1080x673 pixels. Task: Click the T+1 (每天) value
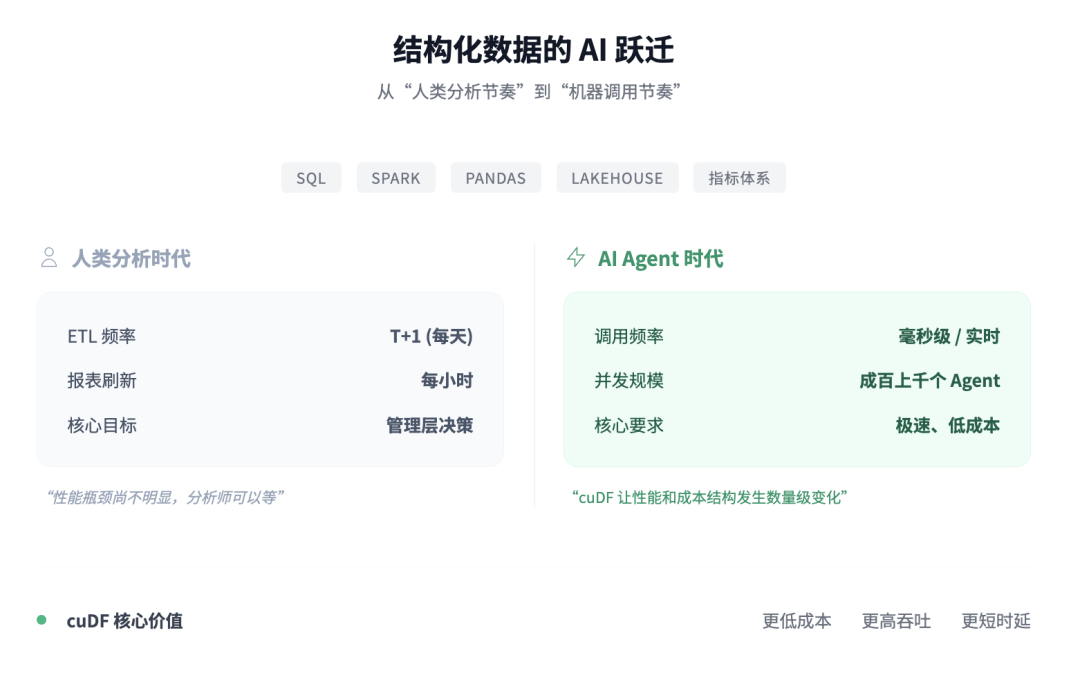[x=431, y=337]
